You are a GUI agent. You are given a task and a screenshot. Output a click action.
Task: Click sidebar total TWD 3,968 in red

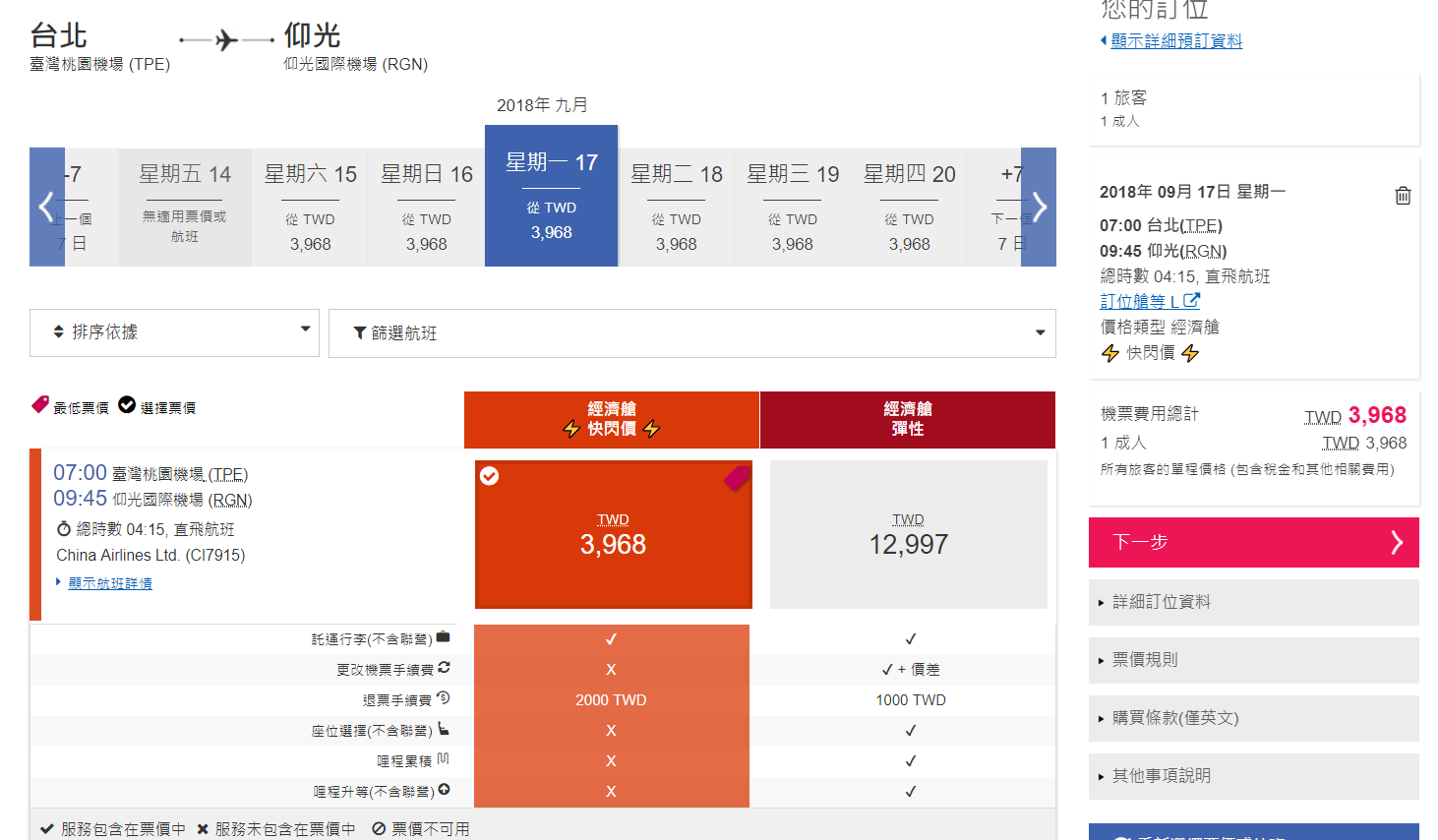tap(1355, 415)
